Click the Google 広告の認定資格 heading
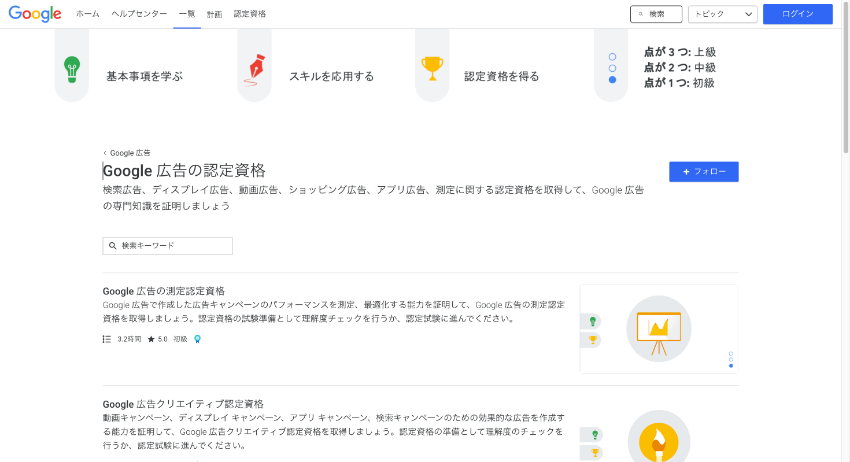 (184, 171)
